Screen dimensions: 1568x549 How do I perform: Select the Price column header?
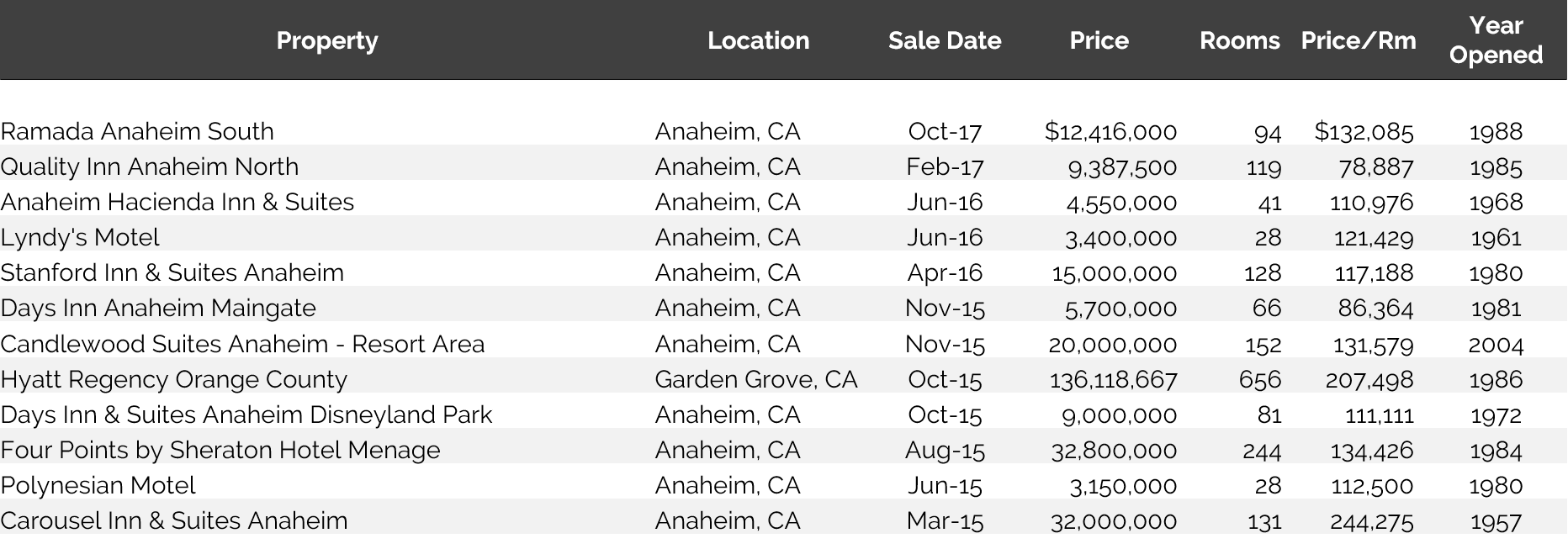tap(1099, 40)
